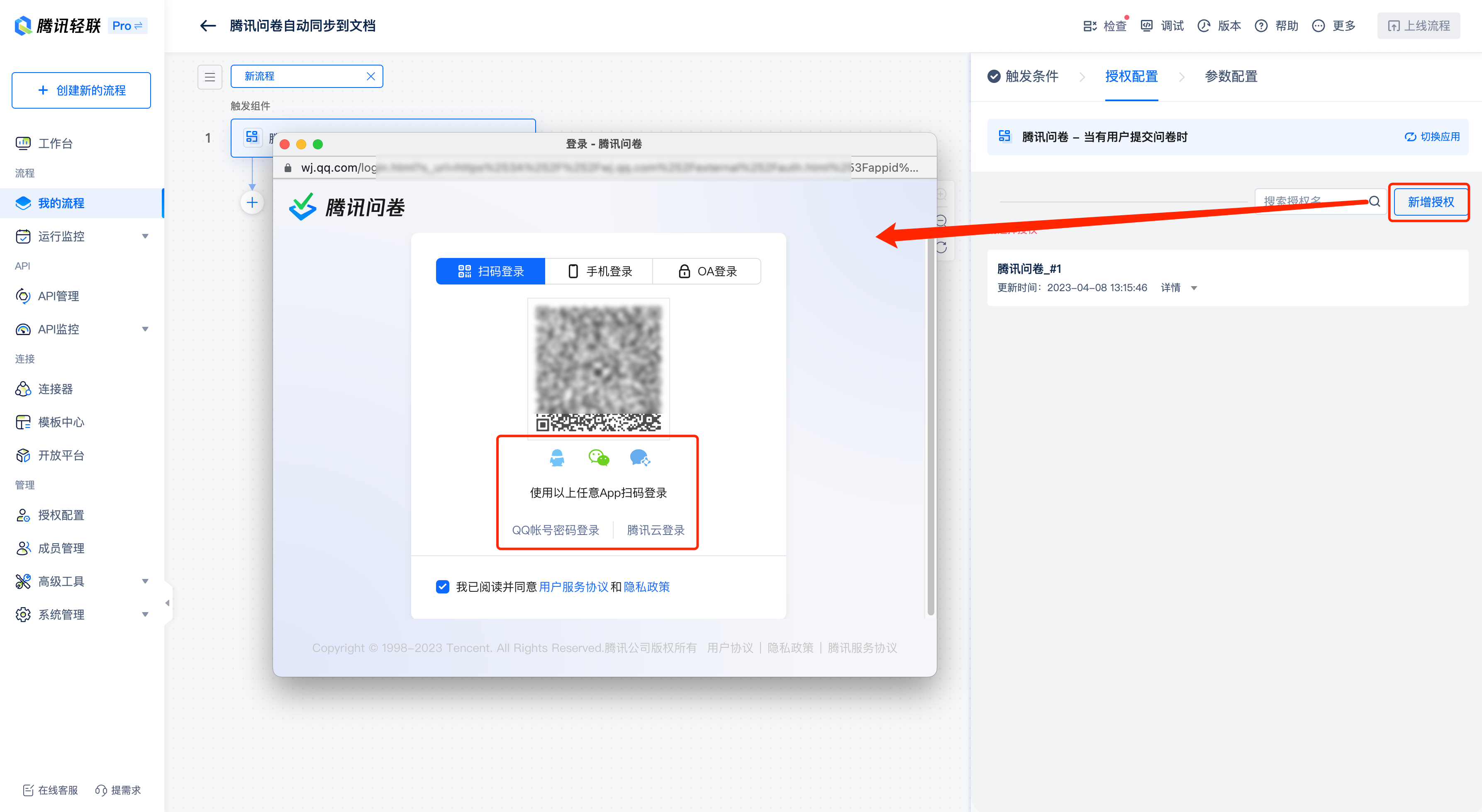
Task: Expand 系统管理 submenu arrow
Action: (x=145, y=614)
